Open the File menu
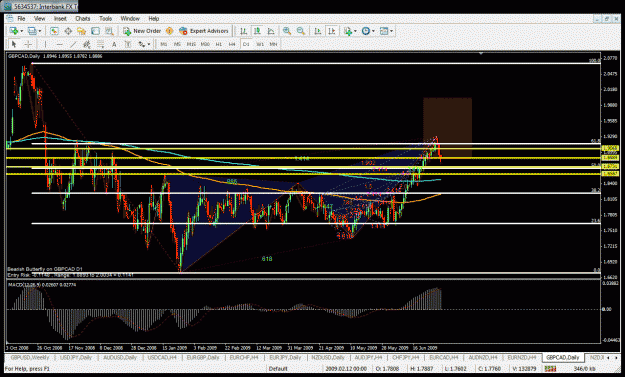Screen dimensions: 625x377 21,19
